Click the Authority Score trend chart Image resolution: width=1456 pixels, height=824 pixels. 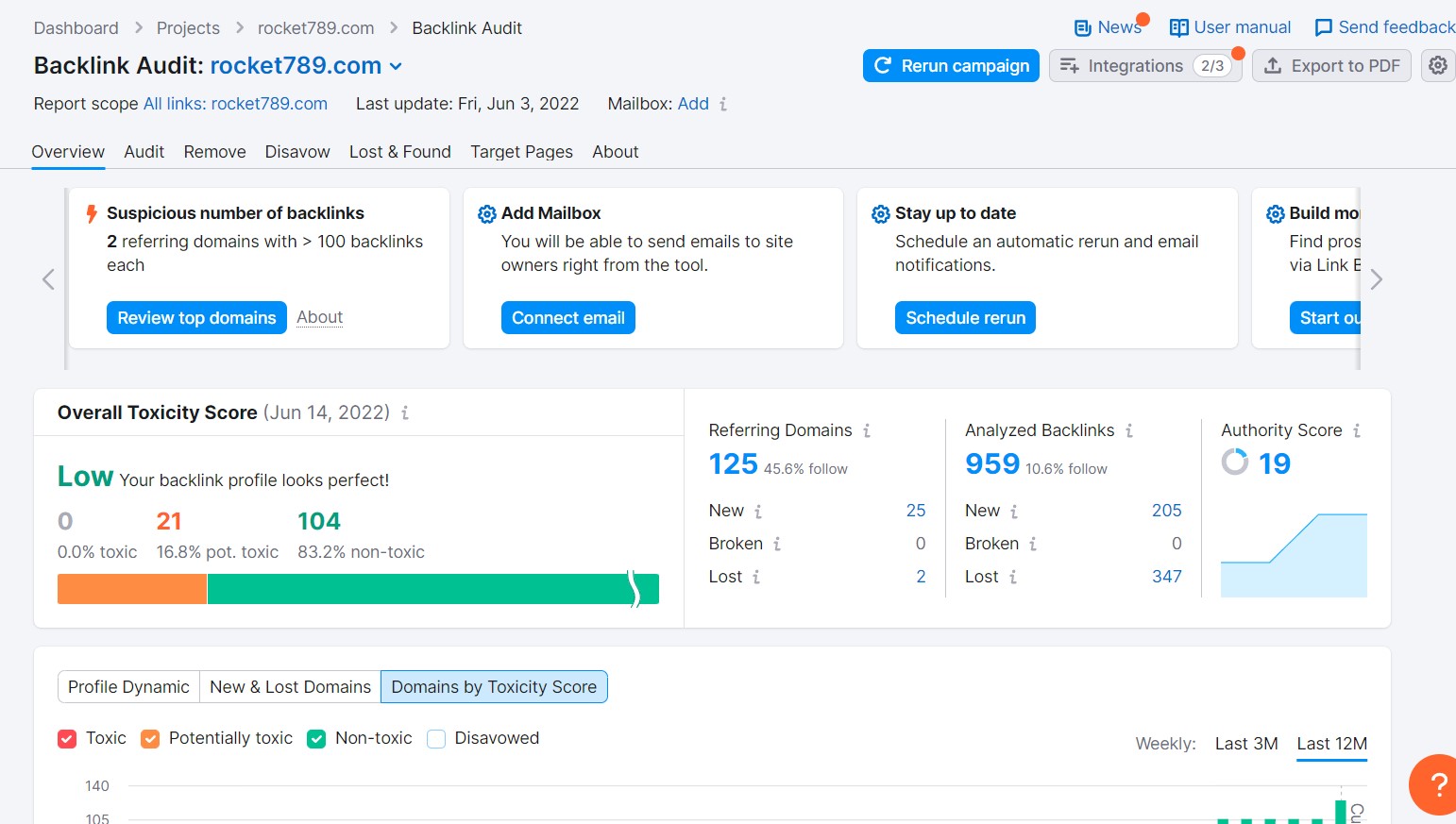pos(1294,555)
